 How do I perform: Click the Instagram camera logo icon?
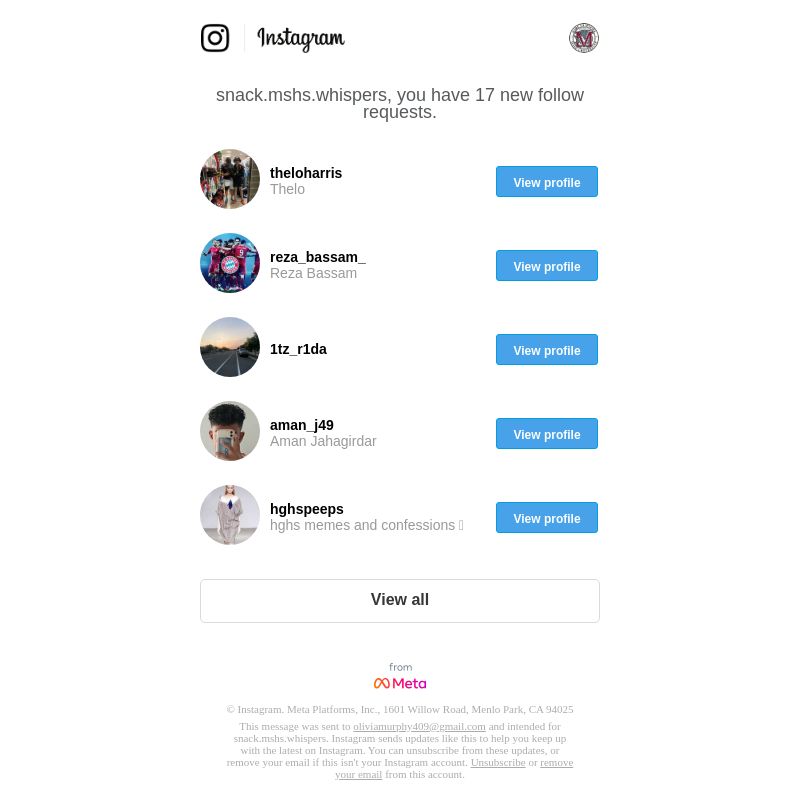coord(215,38)
